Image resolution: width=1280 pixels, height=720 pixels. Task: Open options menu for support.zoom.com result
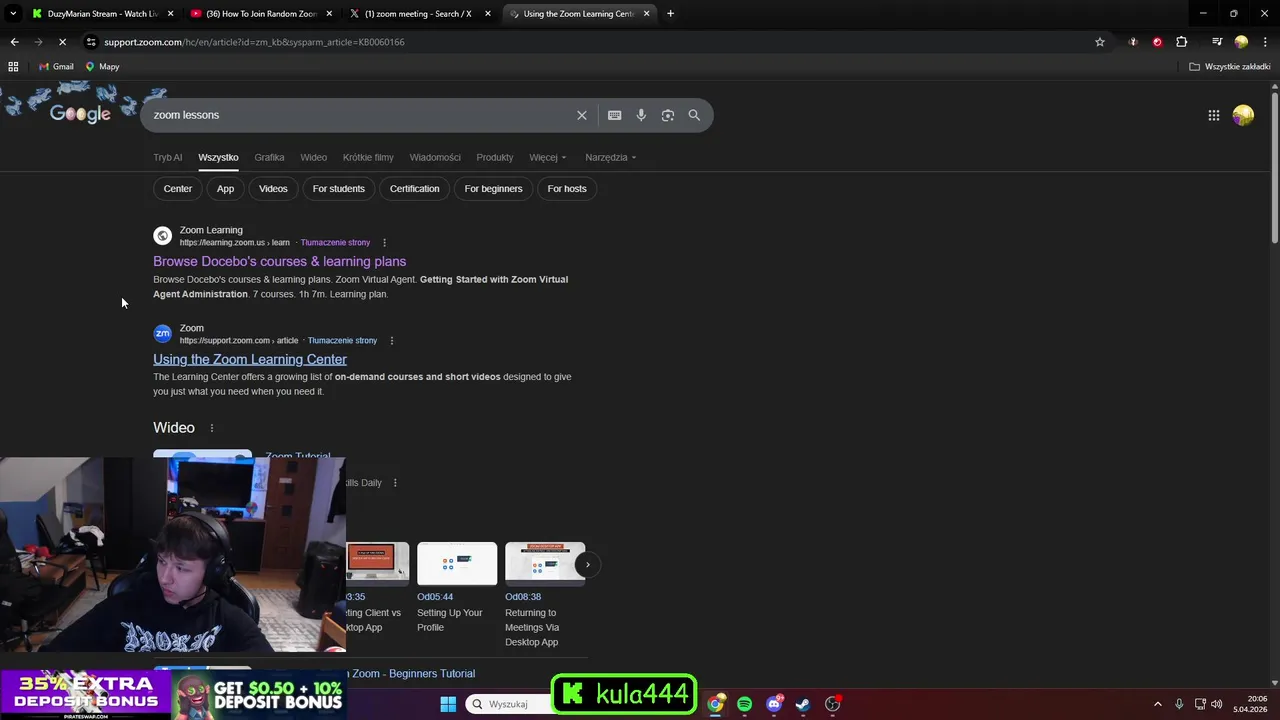tap(391, 341)
